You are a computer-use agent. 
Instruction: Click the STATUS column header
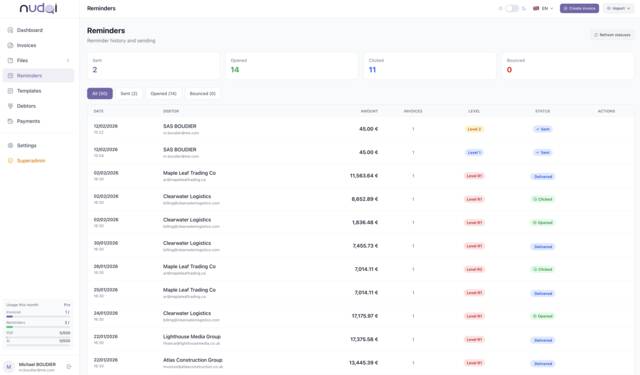tap(542, 111)
